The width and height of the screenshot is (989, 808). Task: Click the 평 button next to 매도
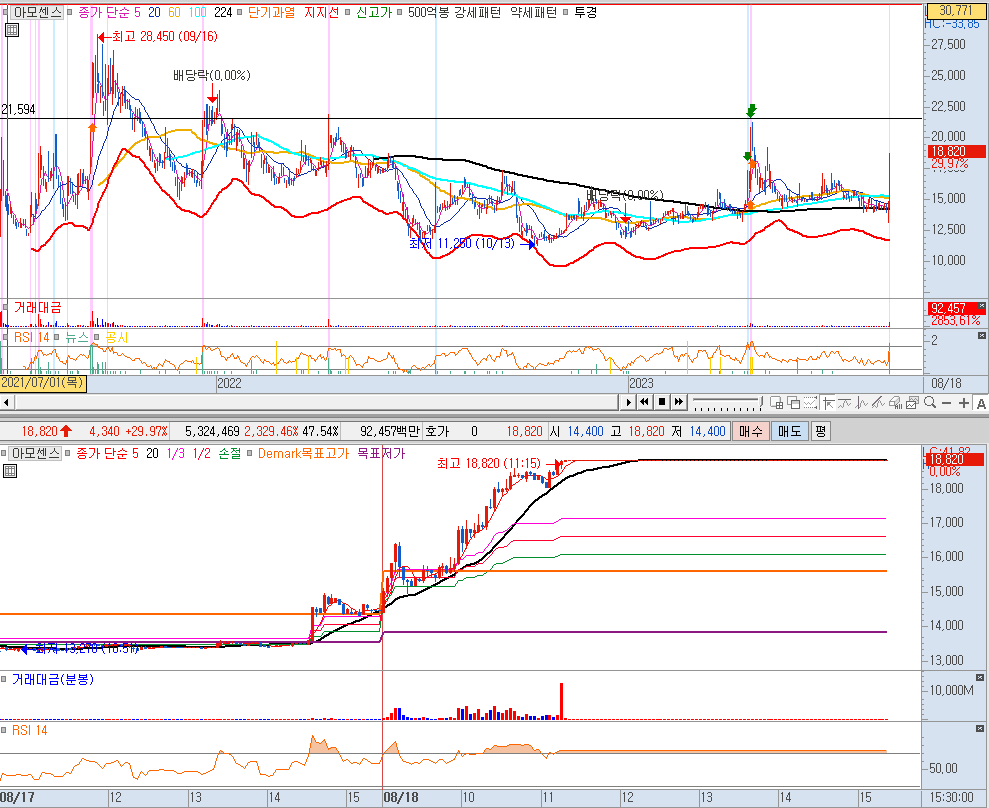pyautogui.click(x=820, y=431)
